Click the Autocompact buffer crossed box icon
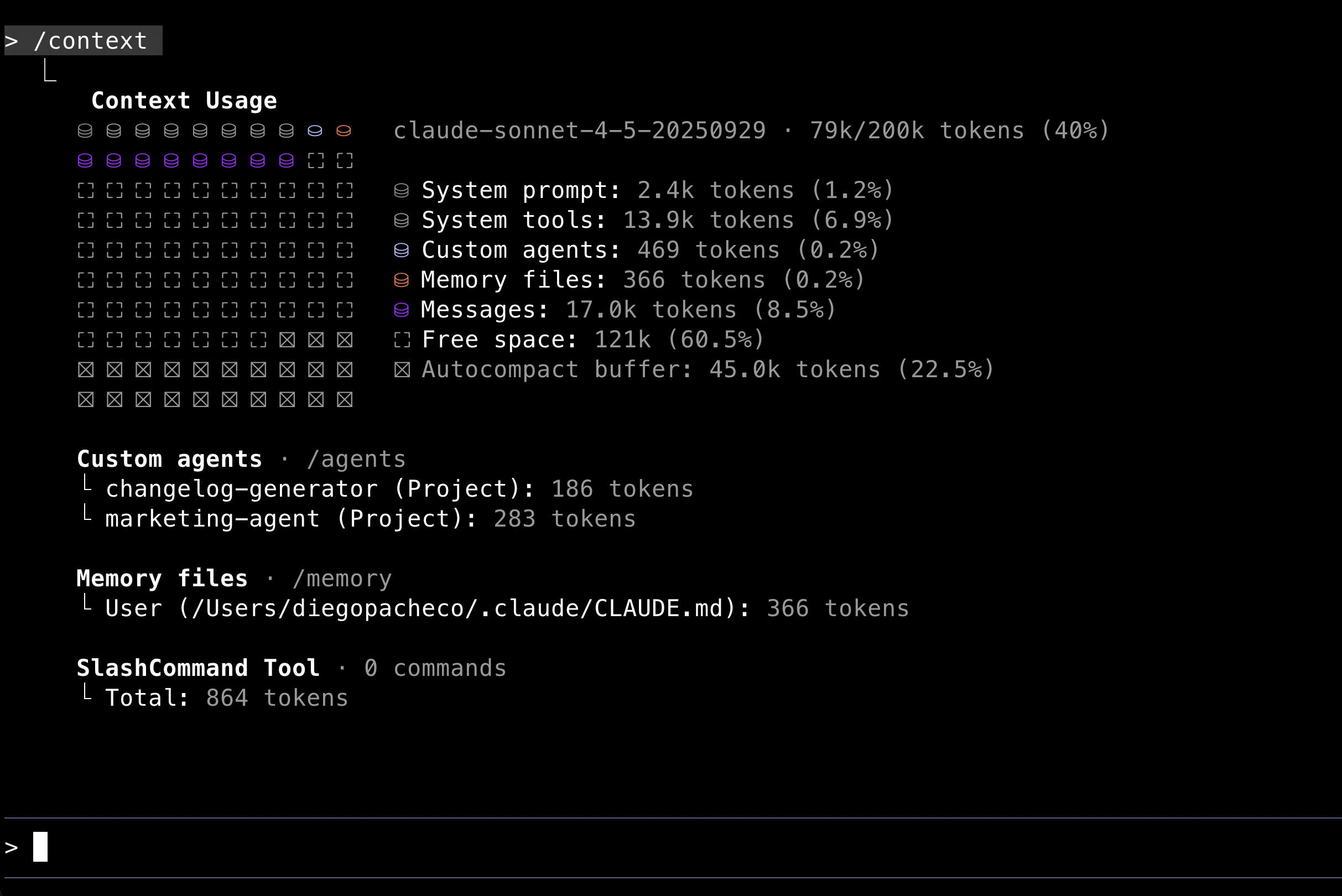Viewport: 1342px width, 896px height. [x=401, y=370]
